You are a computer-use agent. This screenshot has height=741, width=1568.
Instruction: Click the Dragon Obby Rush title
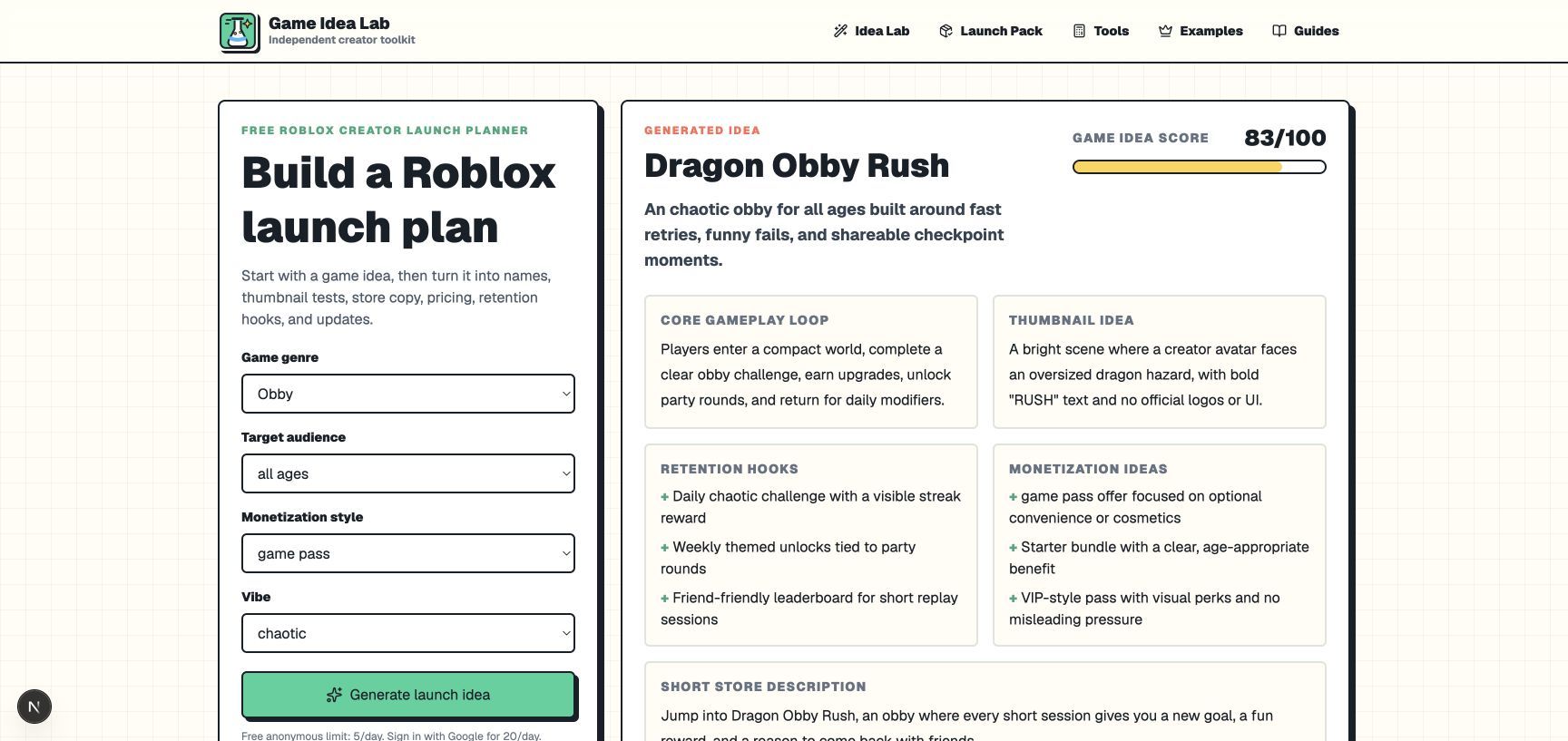[797, 166]
